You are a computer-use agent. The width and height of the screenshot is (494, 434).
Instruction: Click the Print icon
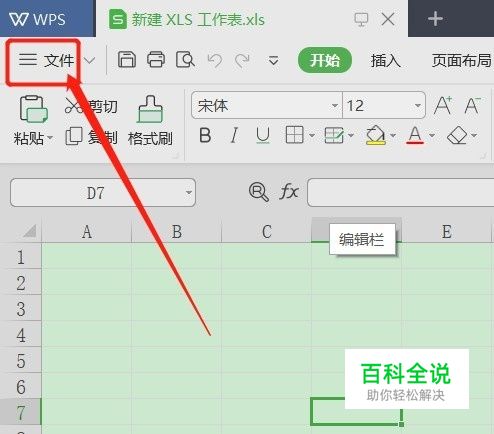pos(156,60)
